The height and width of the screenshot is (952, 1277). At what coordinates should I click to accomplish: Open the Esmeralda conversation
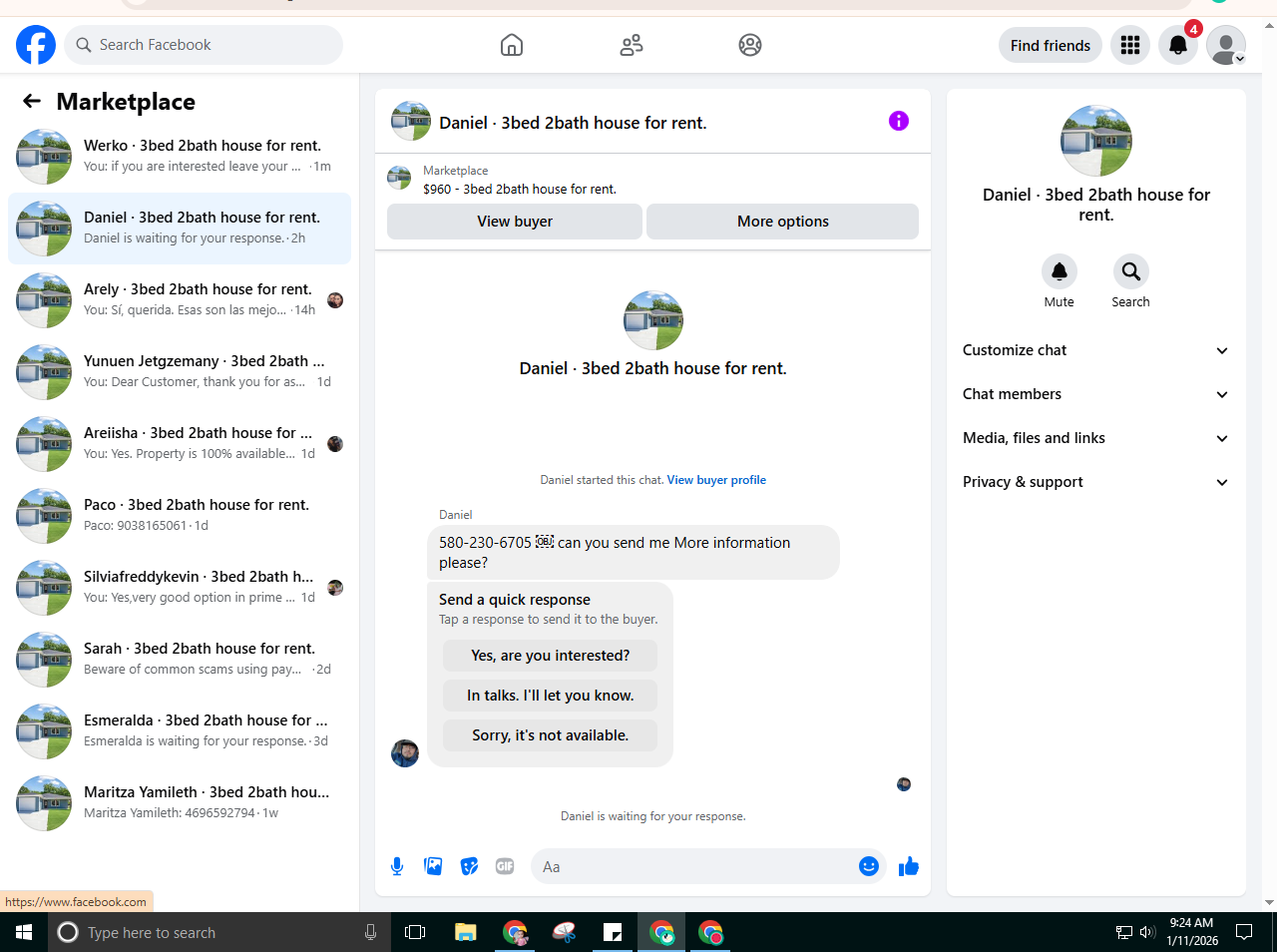click(x=180, y=731)
